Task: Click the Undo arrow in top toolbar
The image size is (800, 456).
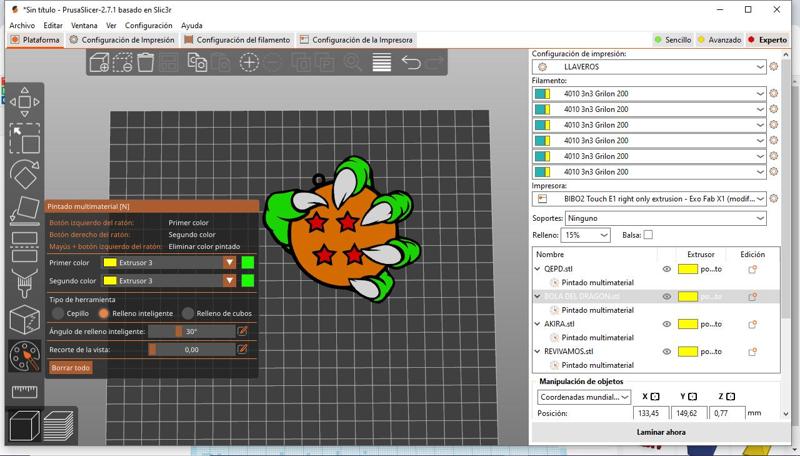Action: pos(410,62)
